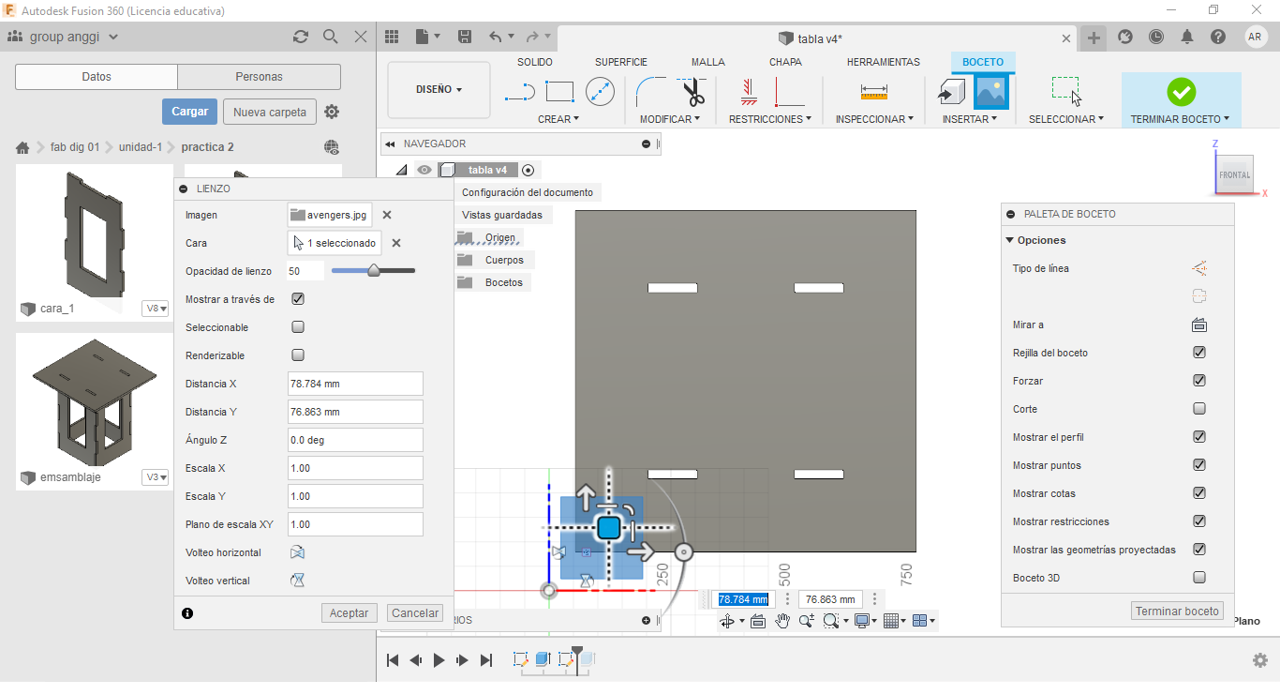
Task: Click the green Finish Sketch checkmark
Action: (x=1181, y=92)
